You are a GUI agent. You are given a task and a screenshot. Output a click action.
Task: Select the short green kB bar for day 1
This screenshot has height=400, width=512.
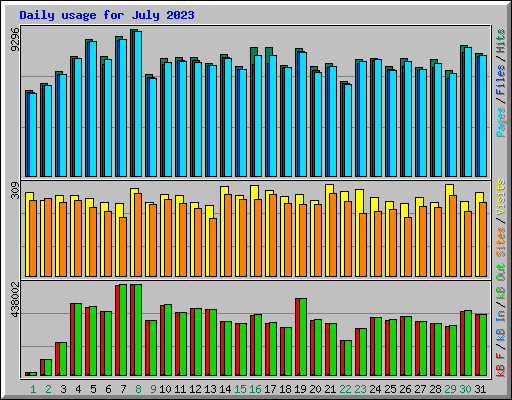(x=33, y=374)
